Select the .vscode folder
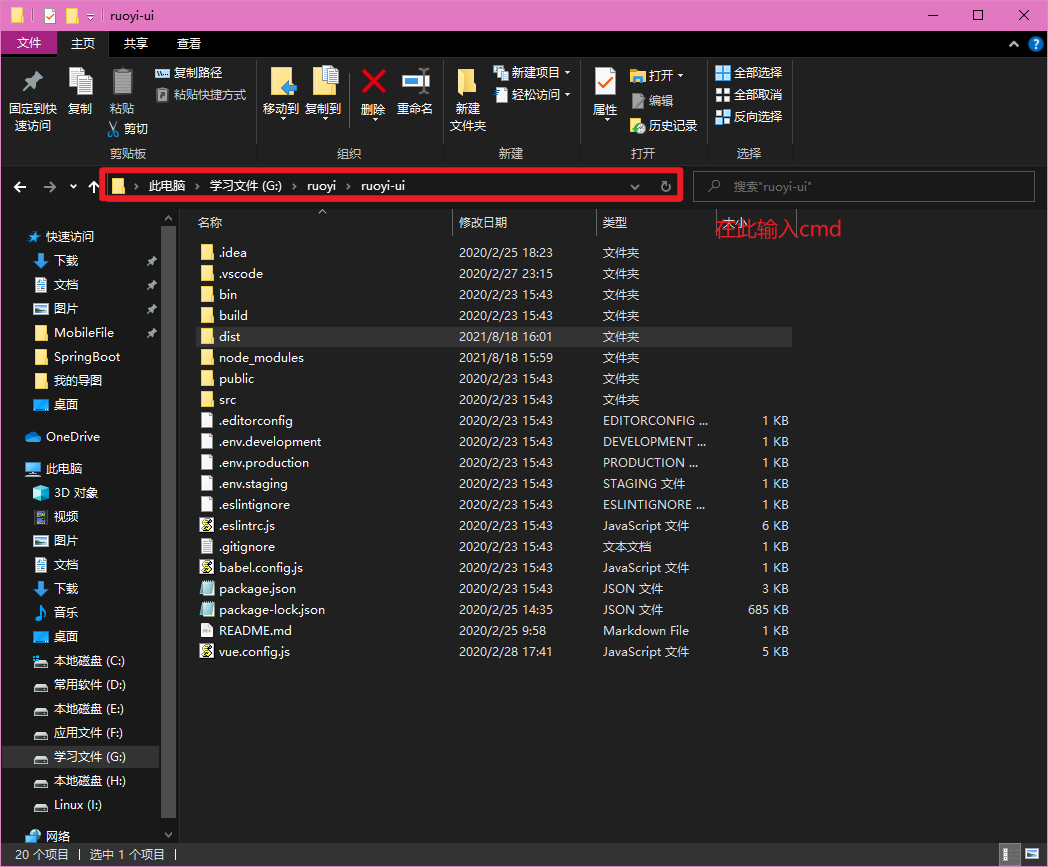 pos(241,274)
